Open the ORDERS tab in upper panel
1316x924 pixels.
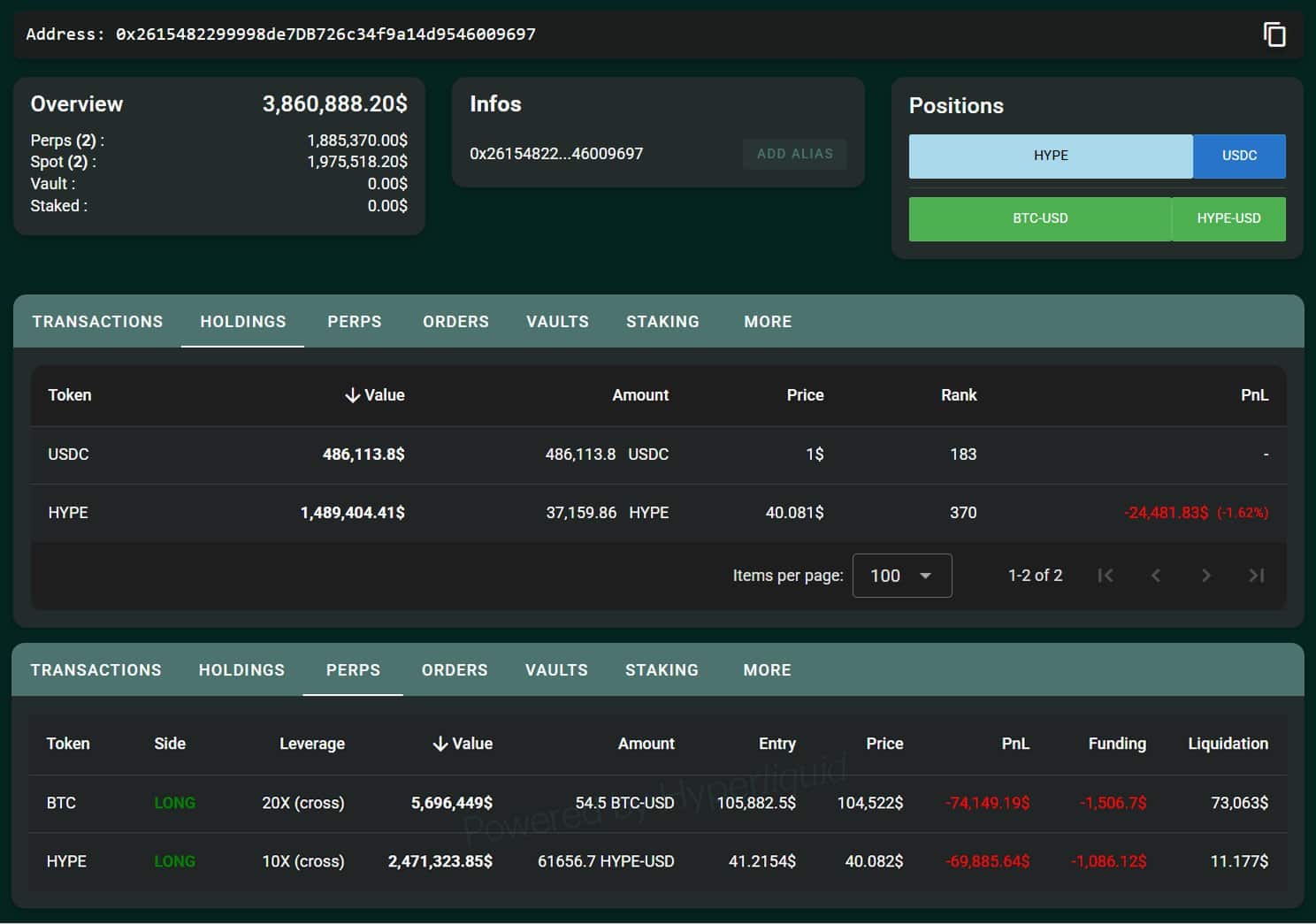point(455,322)
